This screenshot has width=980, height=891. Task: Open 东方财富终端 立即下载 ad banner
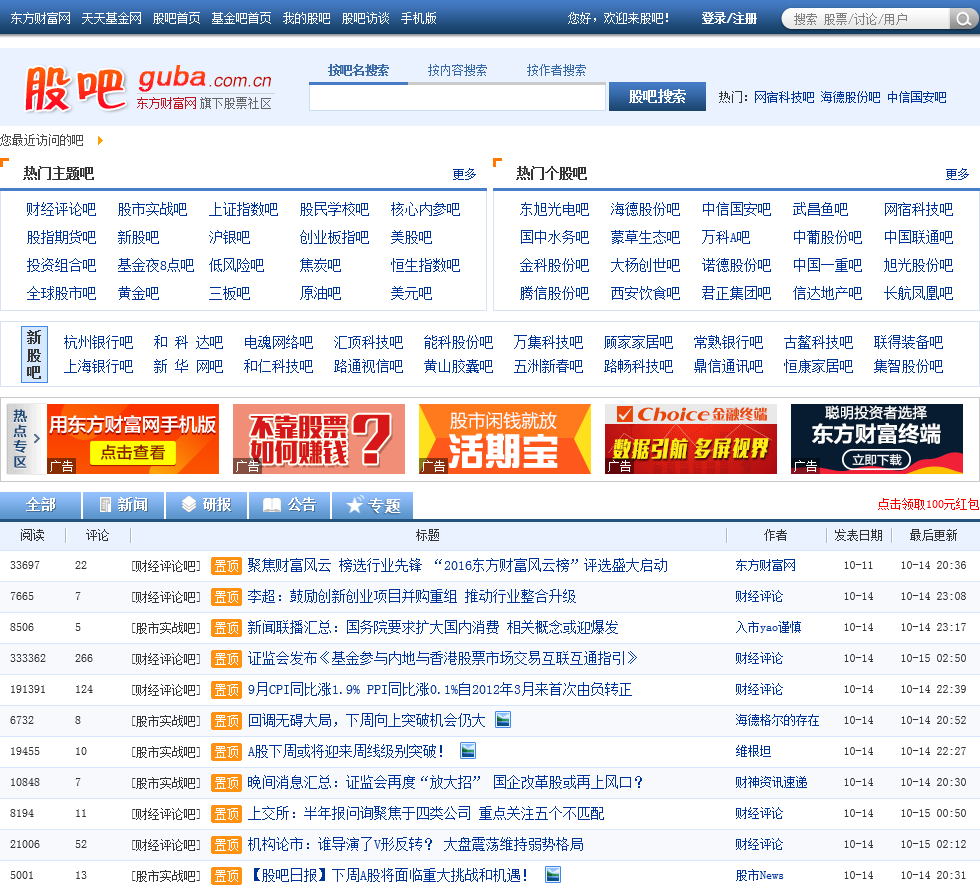coord(877,439)
